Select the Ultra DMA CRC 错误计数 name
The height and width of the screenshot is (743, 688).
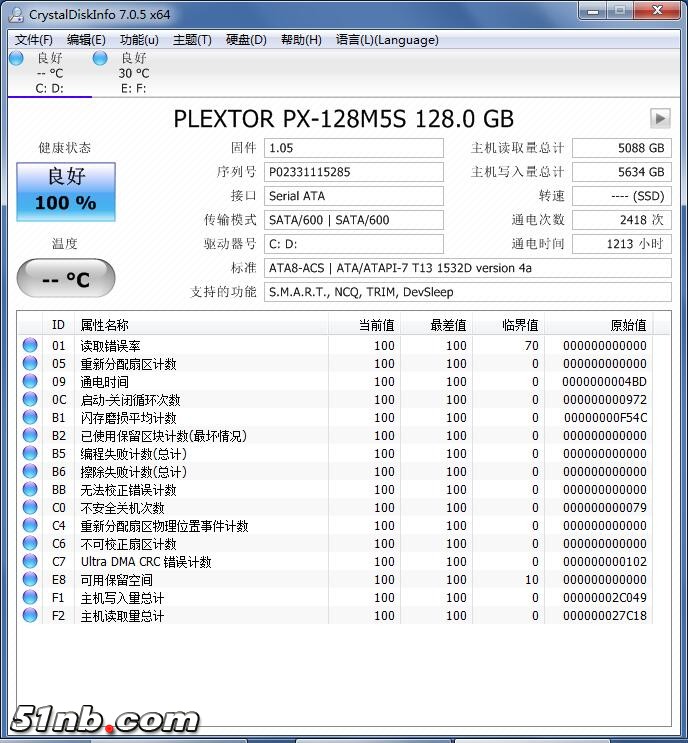pyautogui.click(x=146, y=562)
